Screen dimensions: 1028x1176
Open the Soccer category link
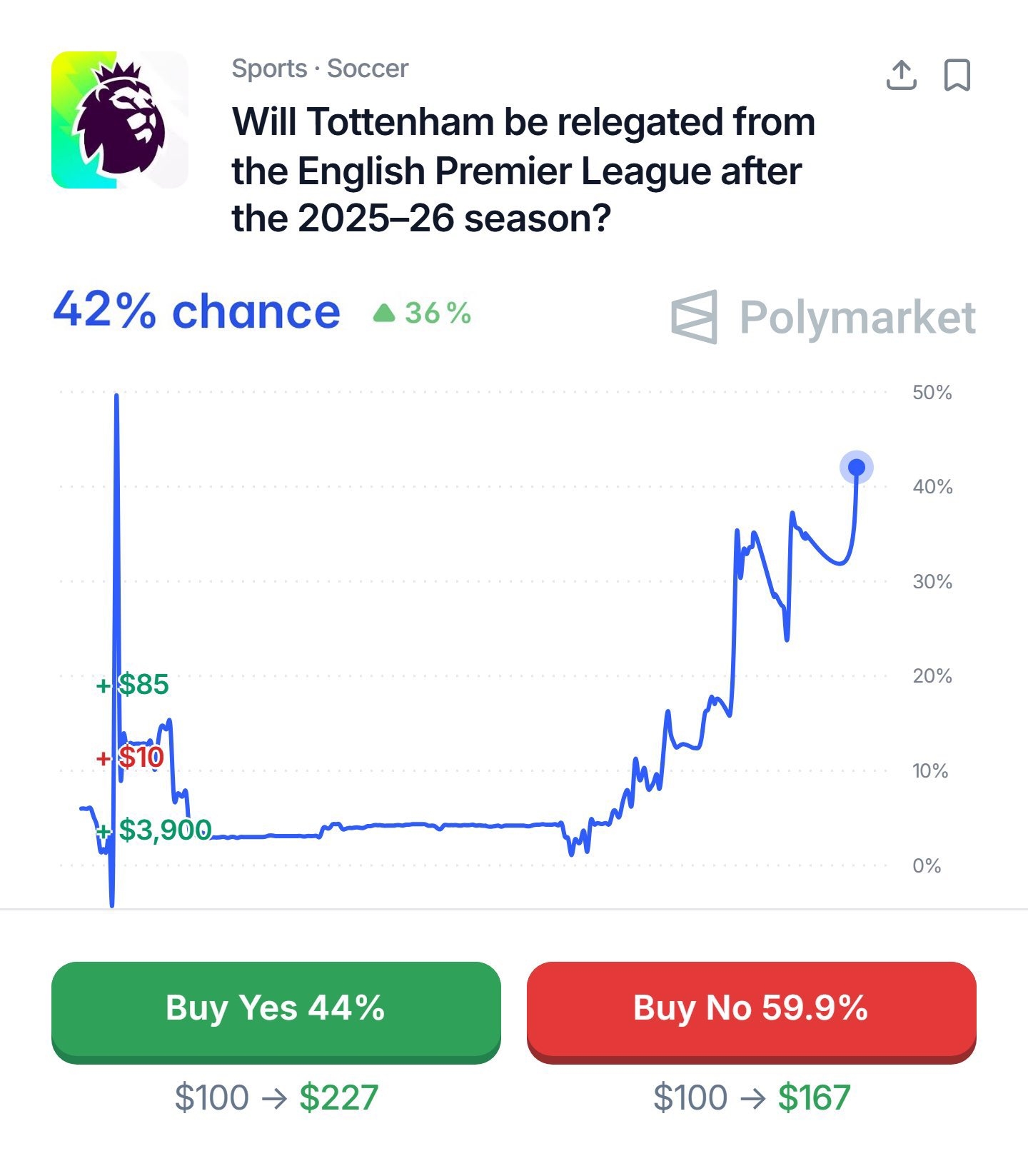pyautogui.click(x=368, y=69)
